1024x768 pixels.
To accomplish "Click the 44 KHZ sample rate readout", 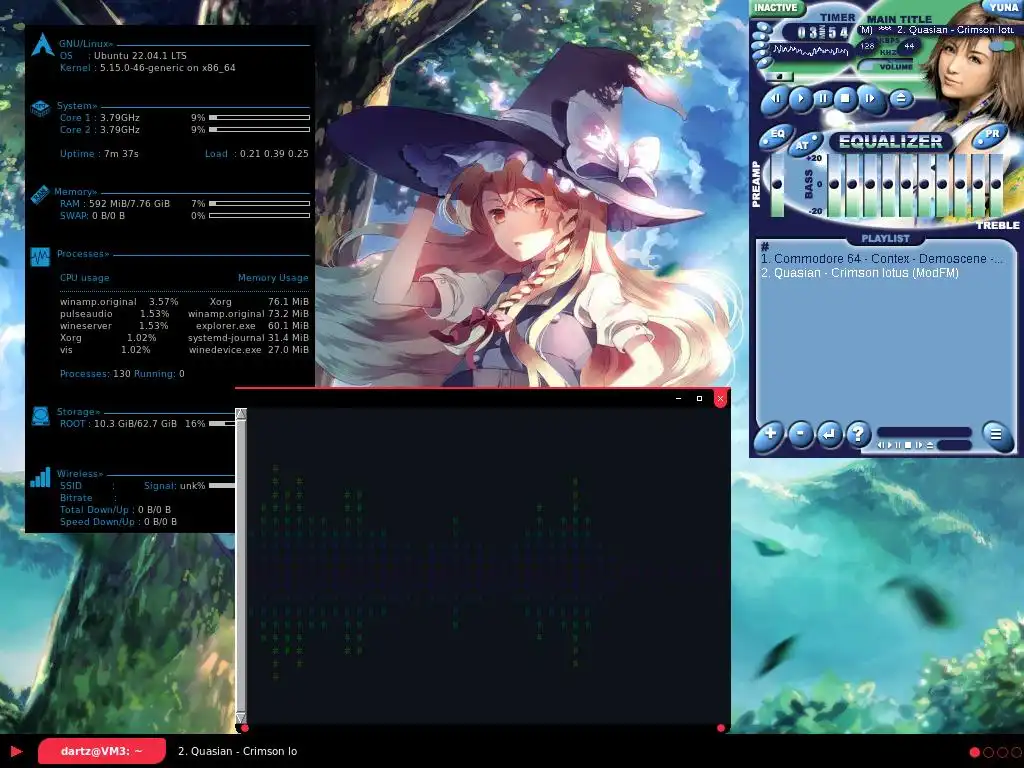I will coord(909,46).
